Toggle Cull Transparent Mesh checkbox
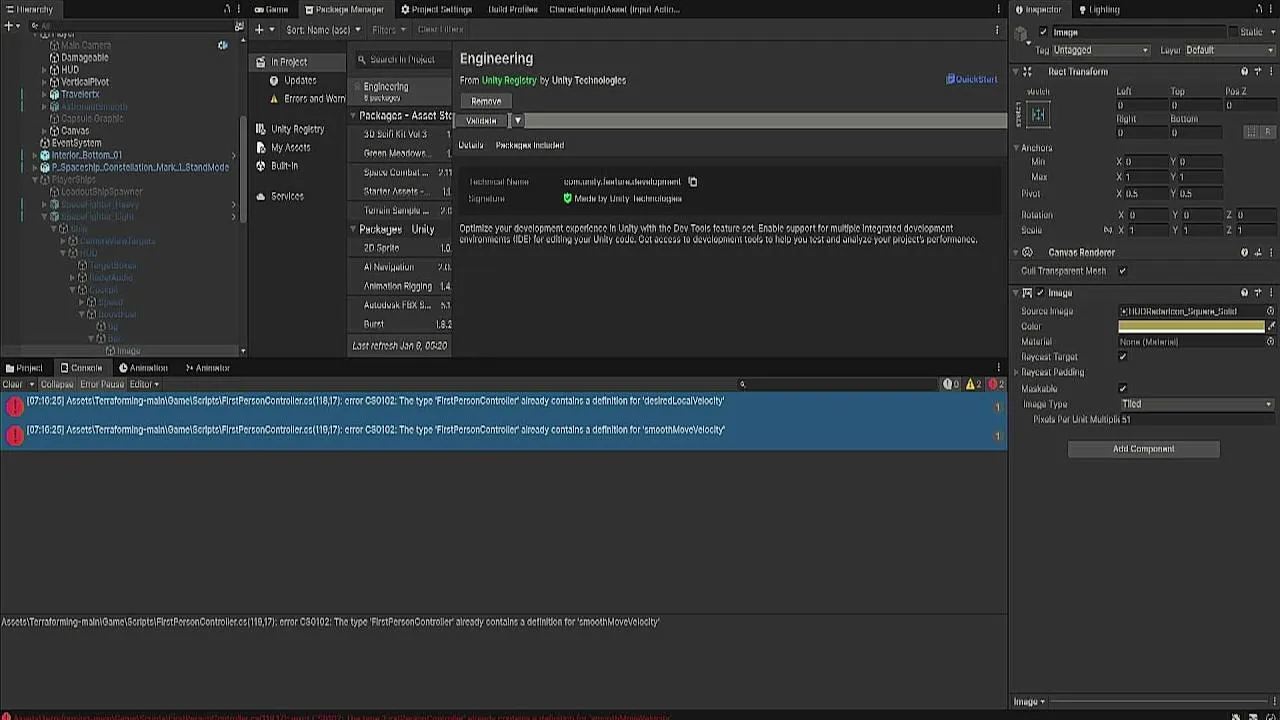Screen dimensions: 1280x720 1122,271
